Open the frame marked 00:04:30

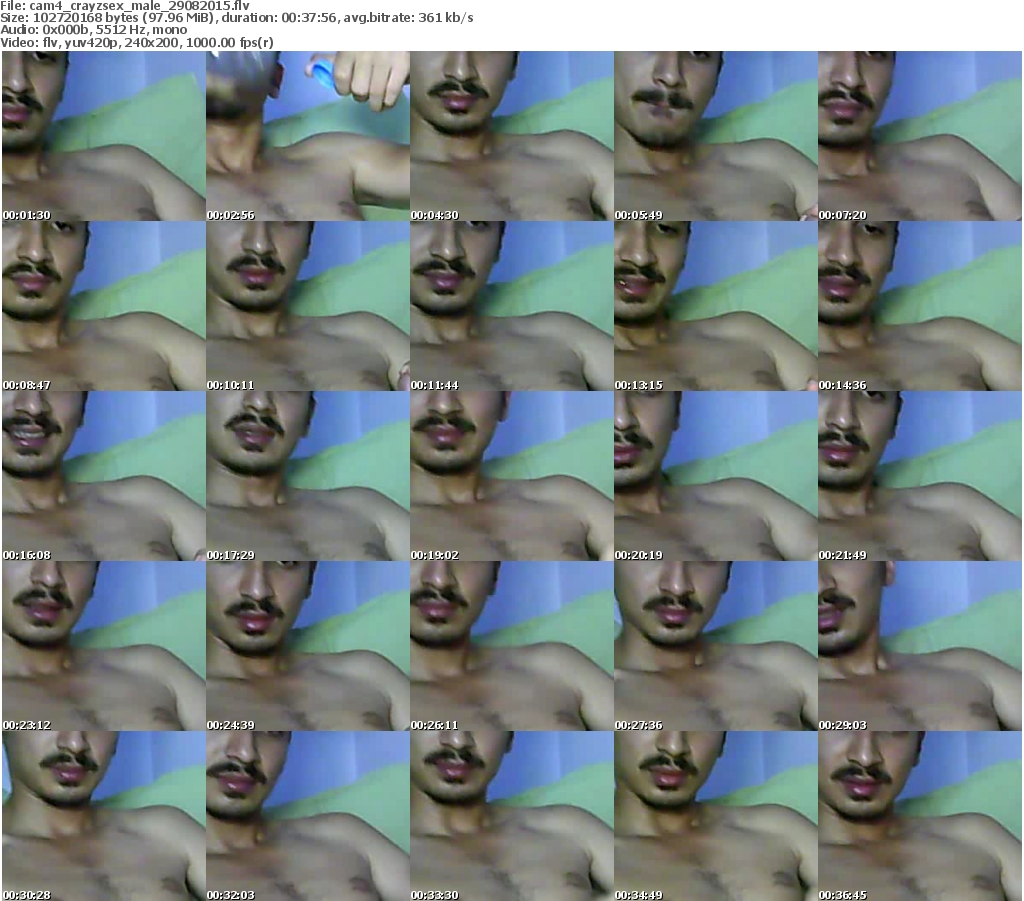pyautogui.click(x=511, y=136)
